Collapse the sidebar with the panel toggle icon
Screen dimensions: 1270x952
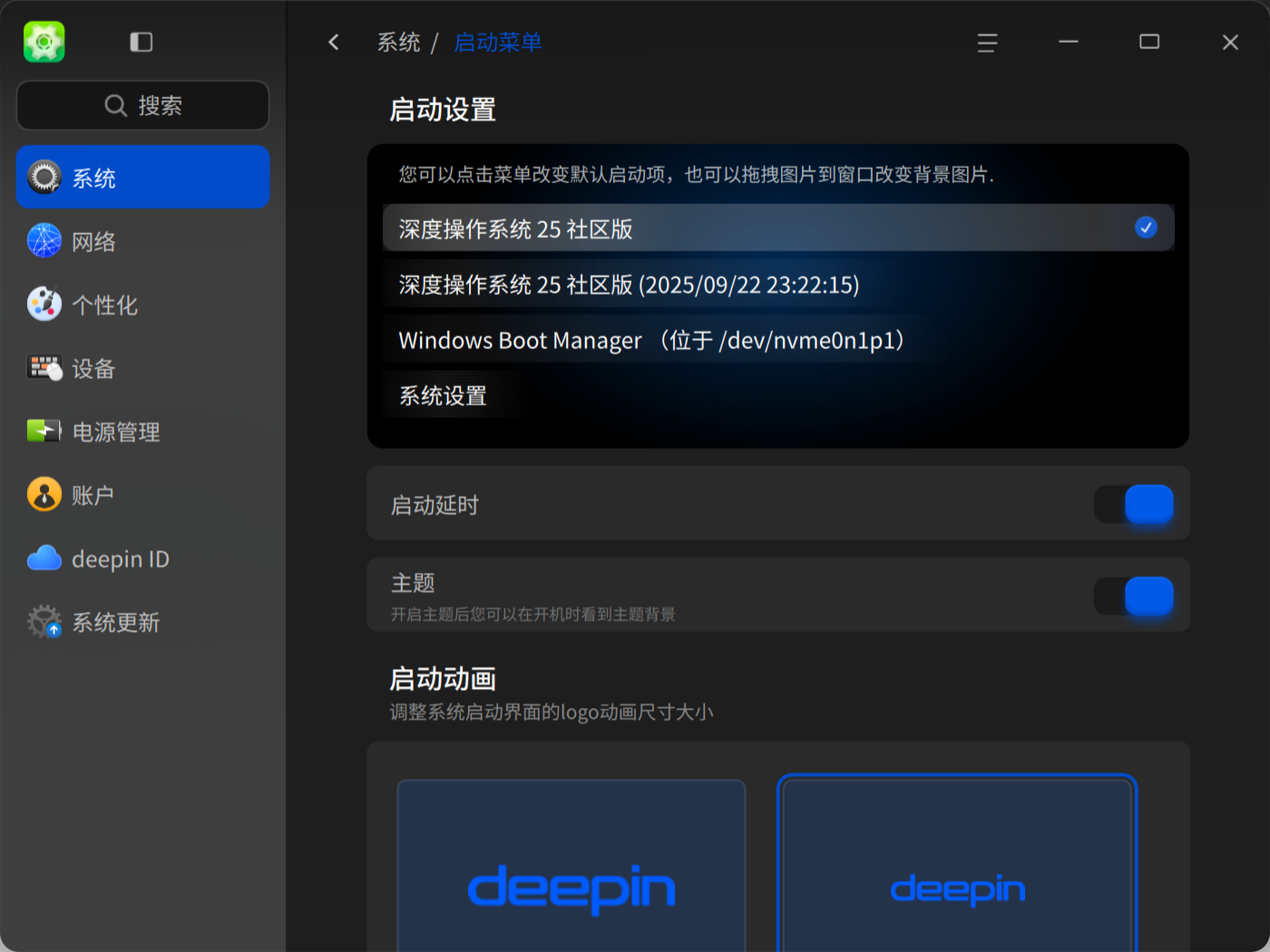pyautogui.click(x=142, y=42)
